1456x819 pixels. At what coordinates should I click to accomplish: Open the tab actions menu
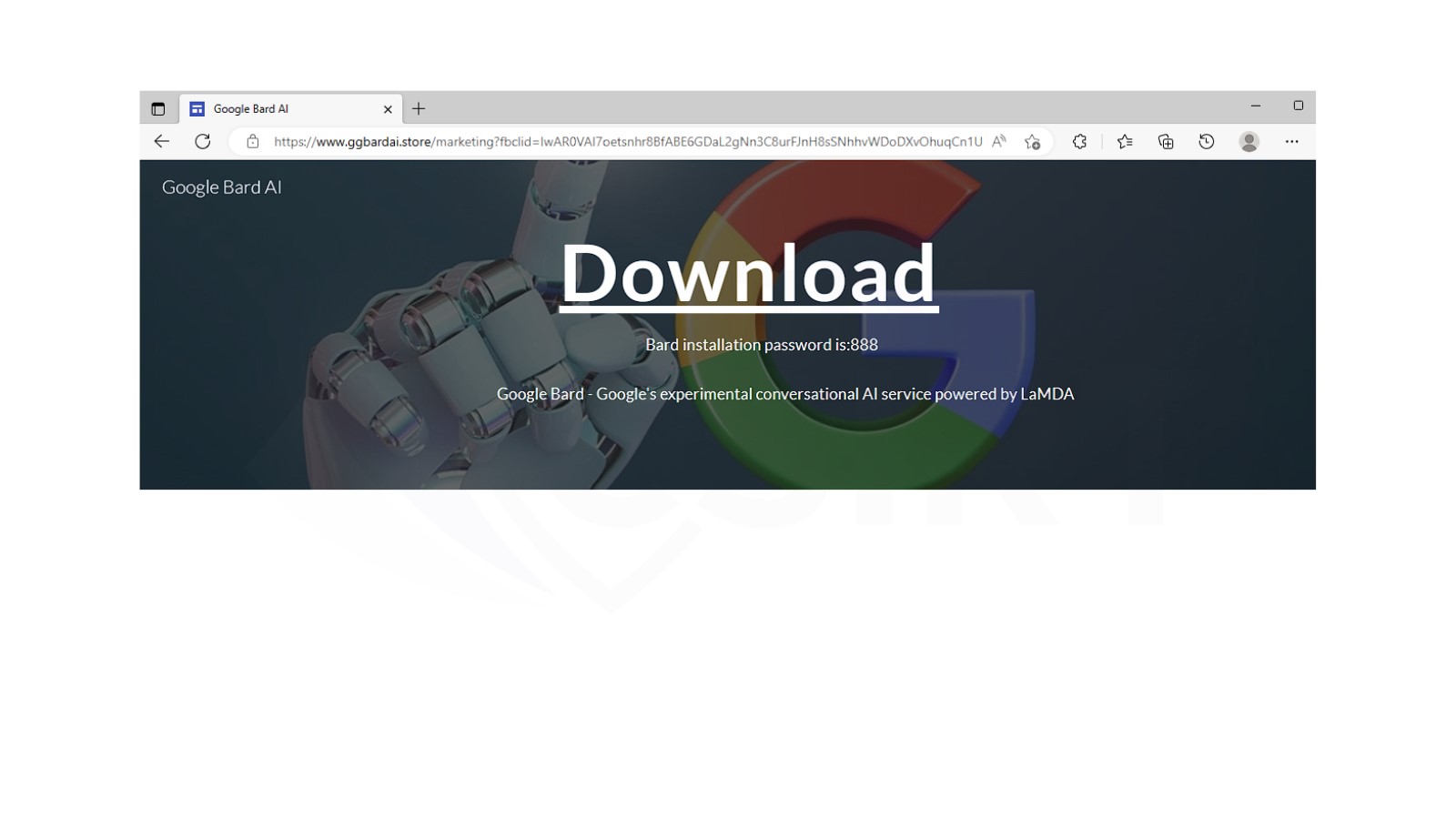point(158,109)
